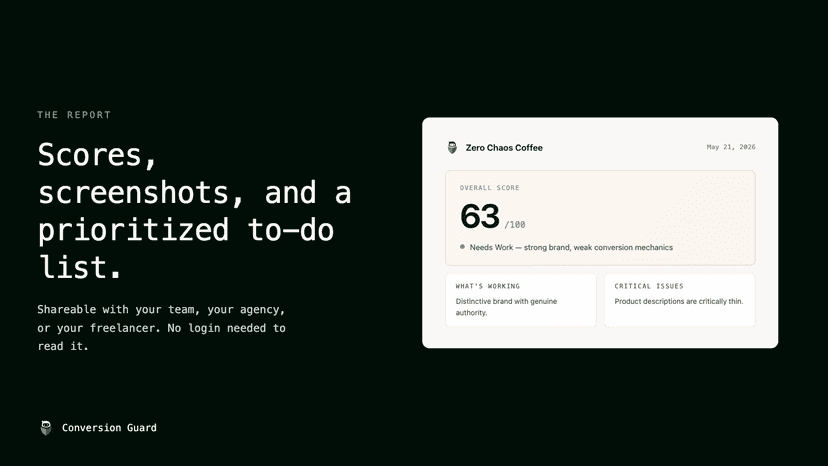Screen dimensions: 828x466
Task: Click the score number '63'
Action: [479, 216]
